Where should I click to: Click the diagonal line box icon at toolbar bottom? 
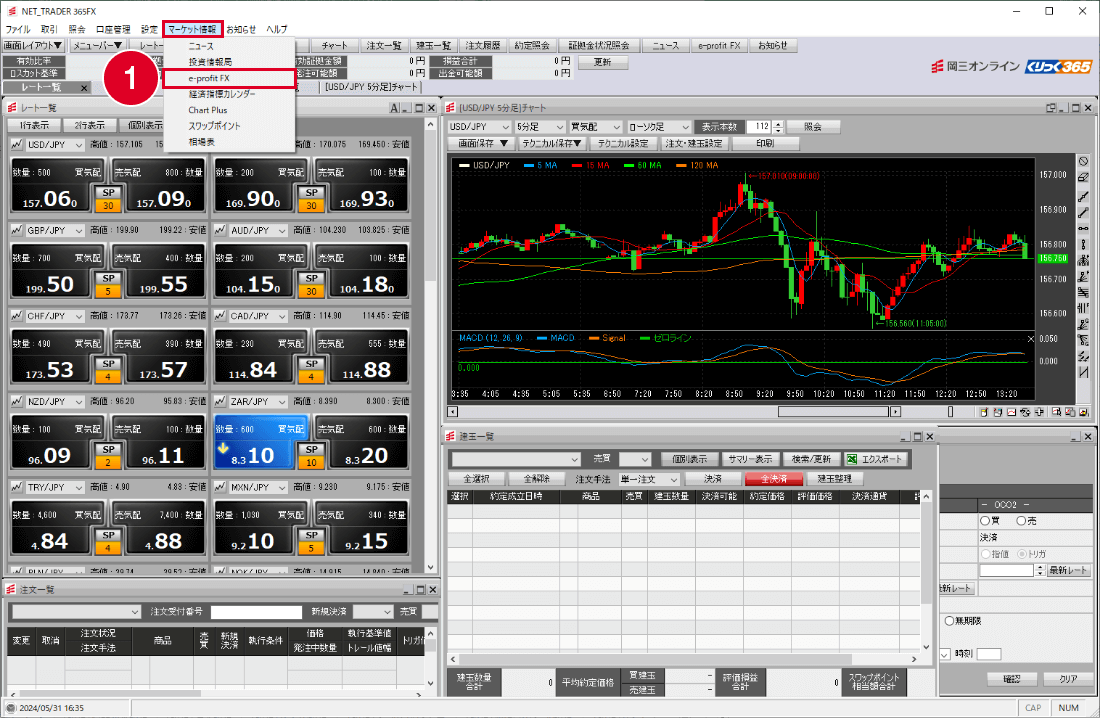1083,372
